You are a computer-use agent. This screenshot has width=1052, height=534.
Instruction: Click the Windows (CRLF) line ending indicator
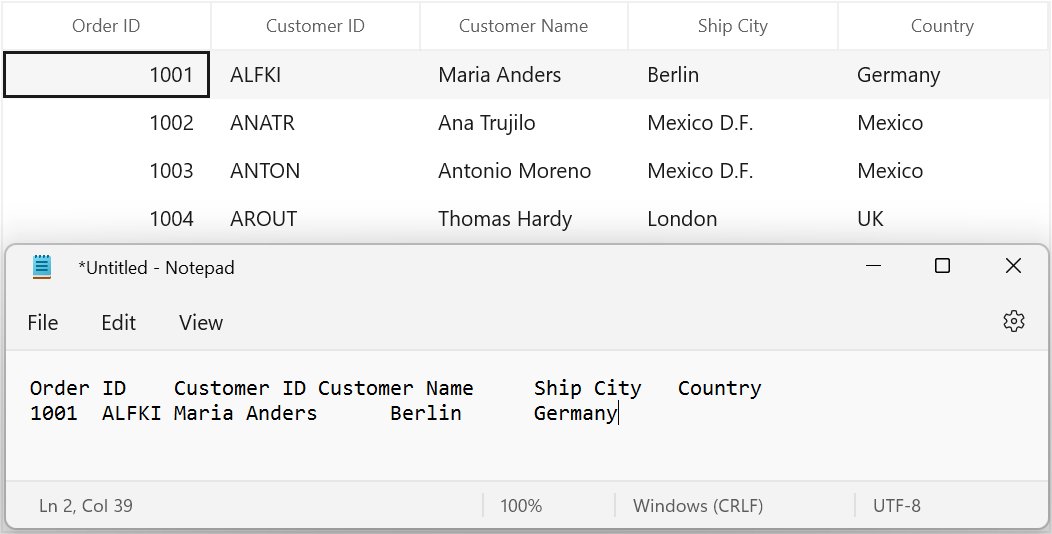698,505
